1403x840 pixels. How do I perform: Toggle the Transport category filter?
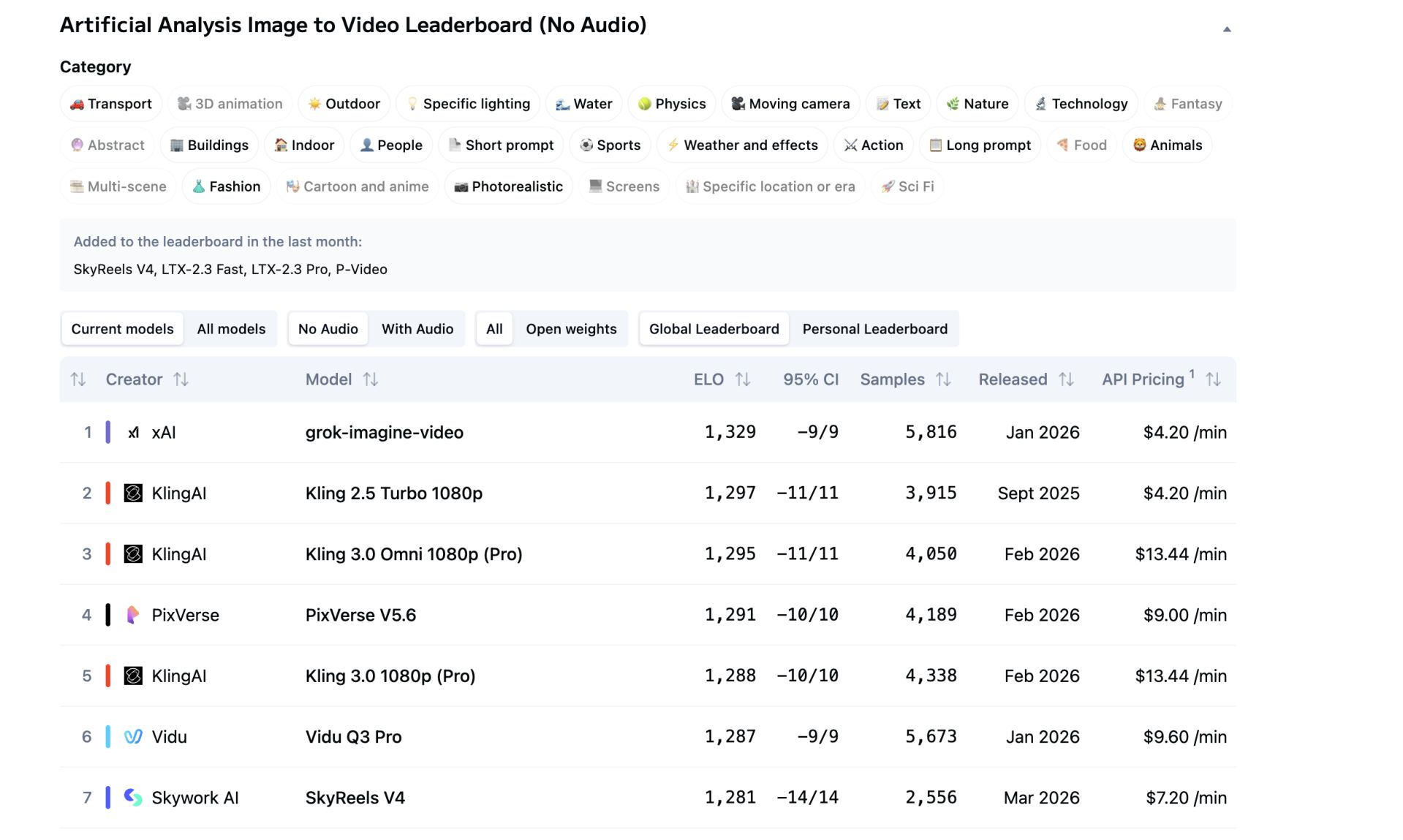pyautogui.click(x=111, y=104)
